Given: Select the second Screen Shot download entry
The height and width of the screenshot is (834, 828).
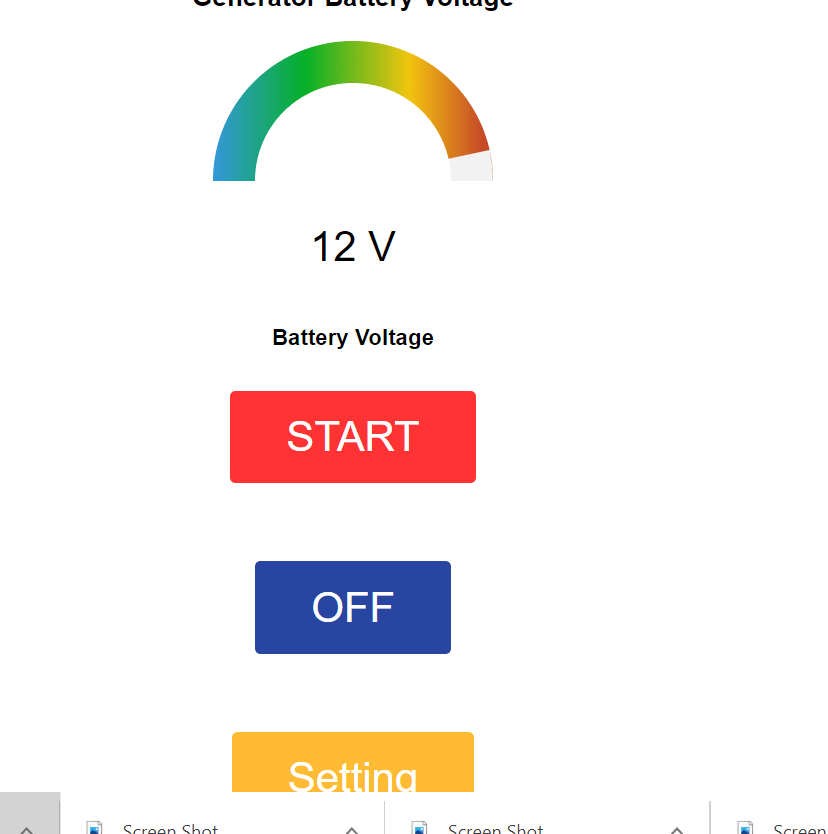Looking at the screenshot, I should (x=495, y=828).
